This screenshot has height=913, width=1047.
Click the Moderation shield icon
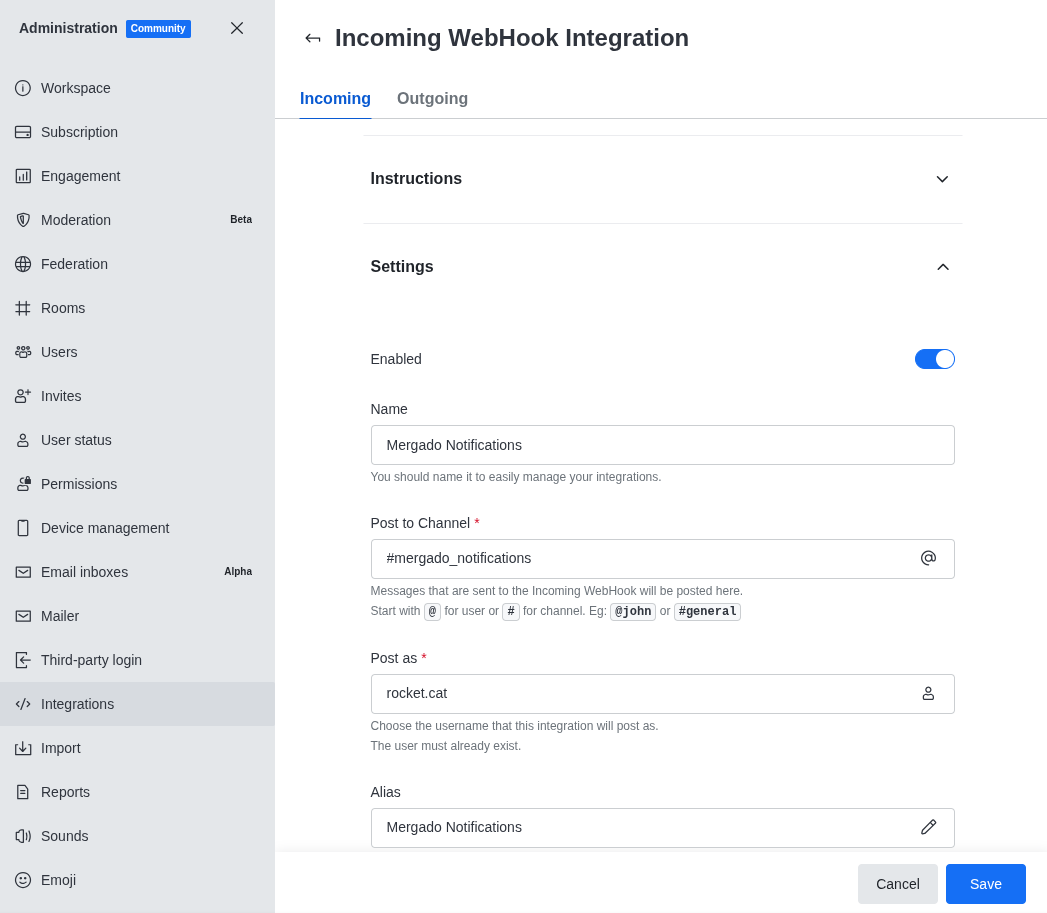click(x=23, y=220)
